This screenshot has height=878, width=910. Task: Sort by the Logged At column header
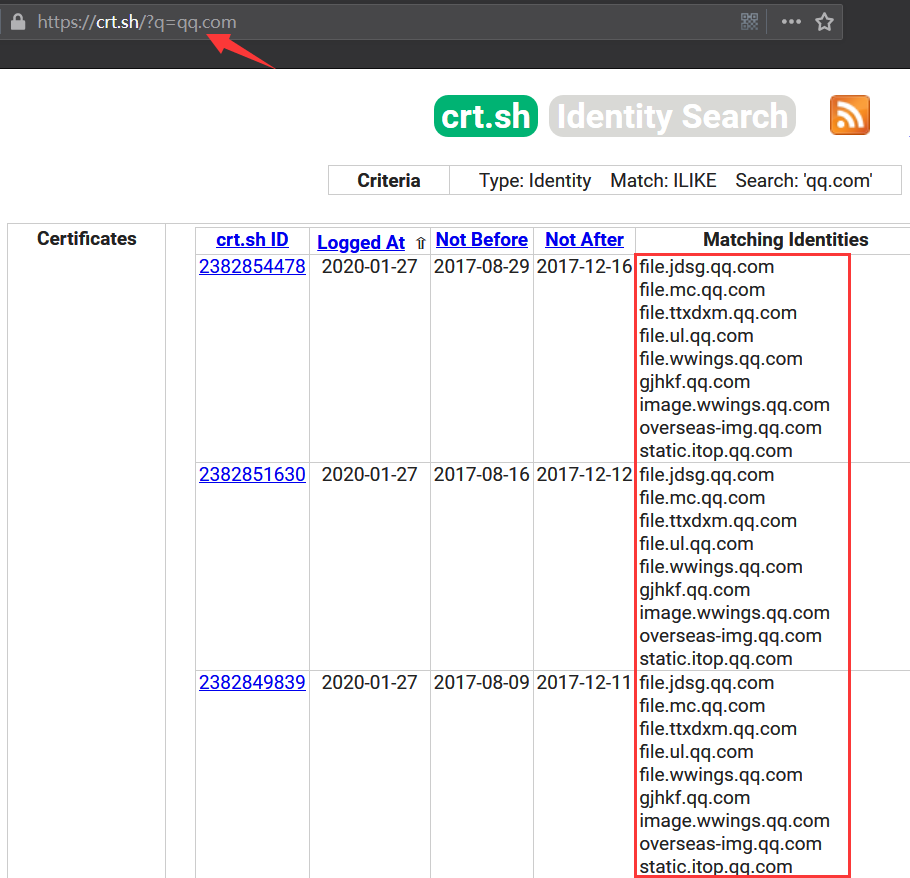(360, 242)
